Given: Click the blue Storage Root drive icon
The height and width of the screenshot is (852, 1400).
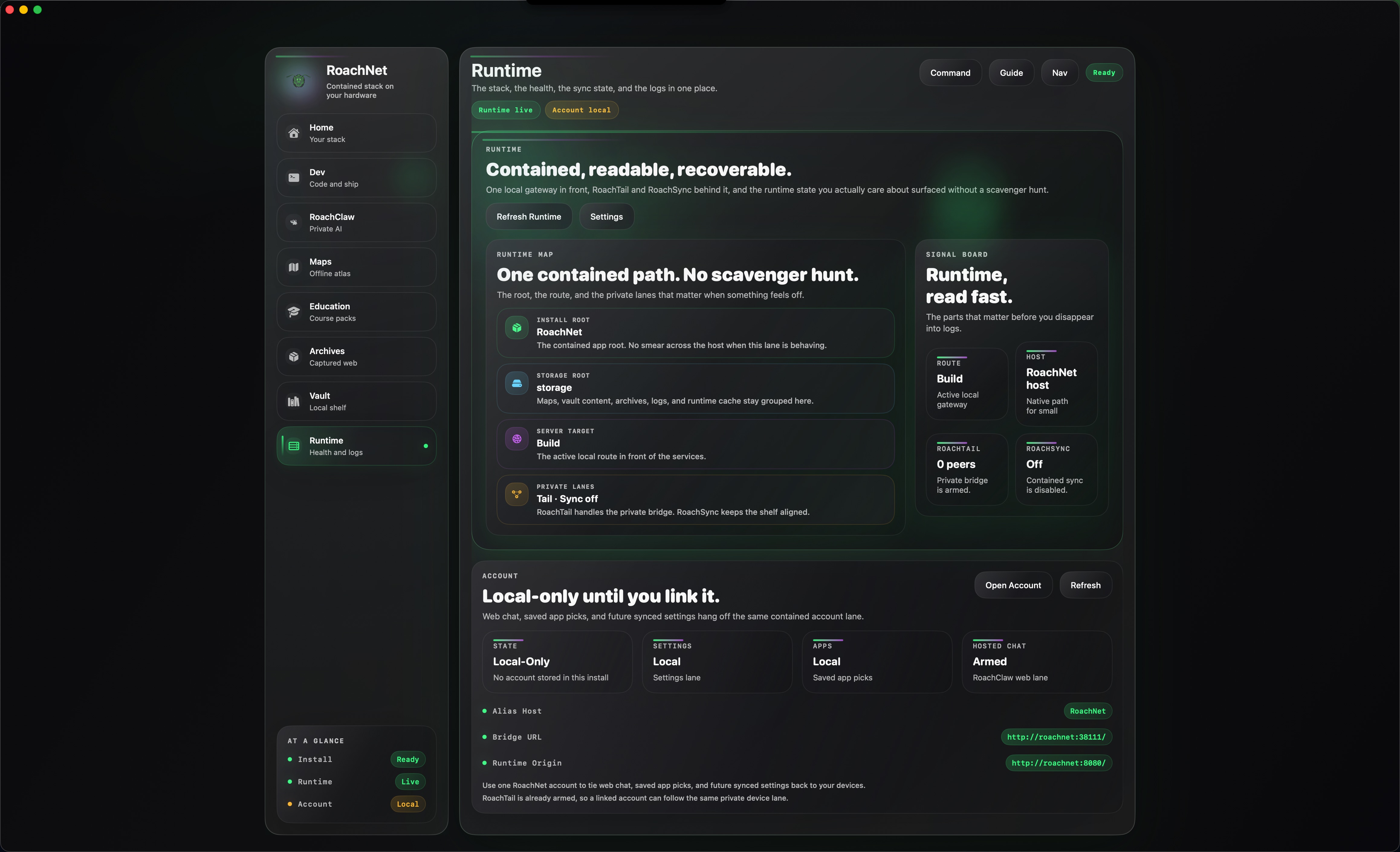Looking at the screenshot, I should [x=517, y=383].
